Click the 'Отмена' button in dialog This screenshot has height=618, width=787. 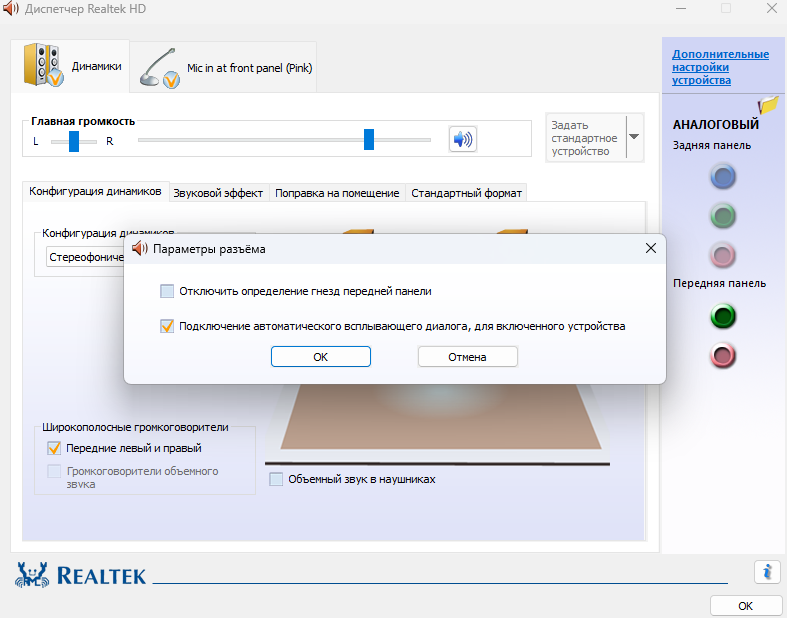click(467, 357)
